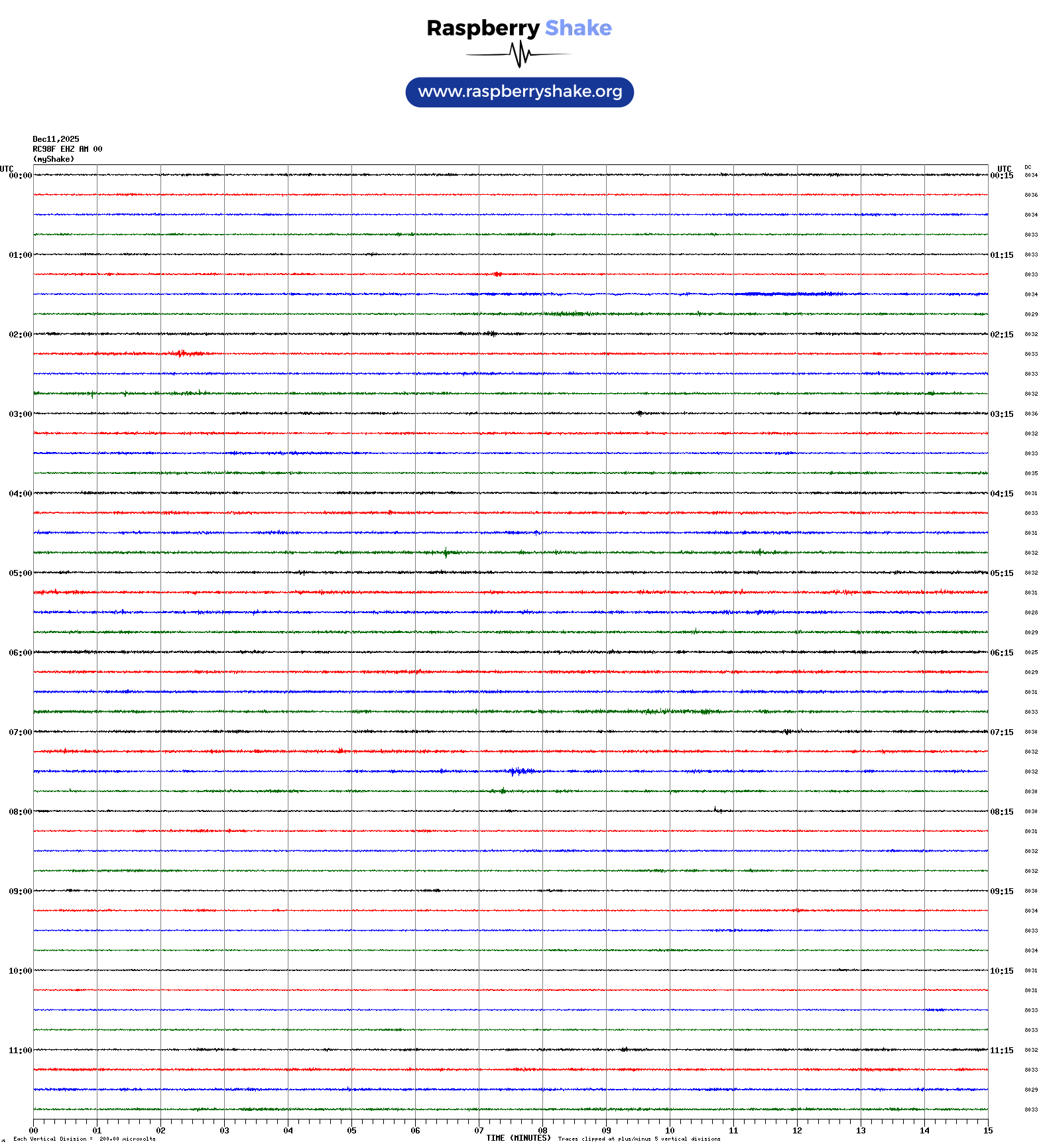This screenshot has height=1148, width=1041.
Task: Click the DC column header at top right
Action: pos(1028,168)
